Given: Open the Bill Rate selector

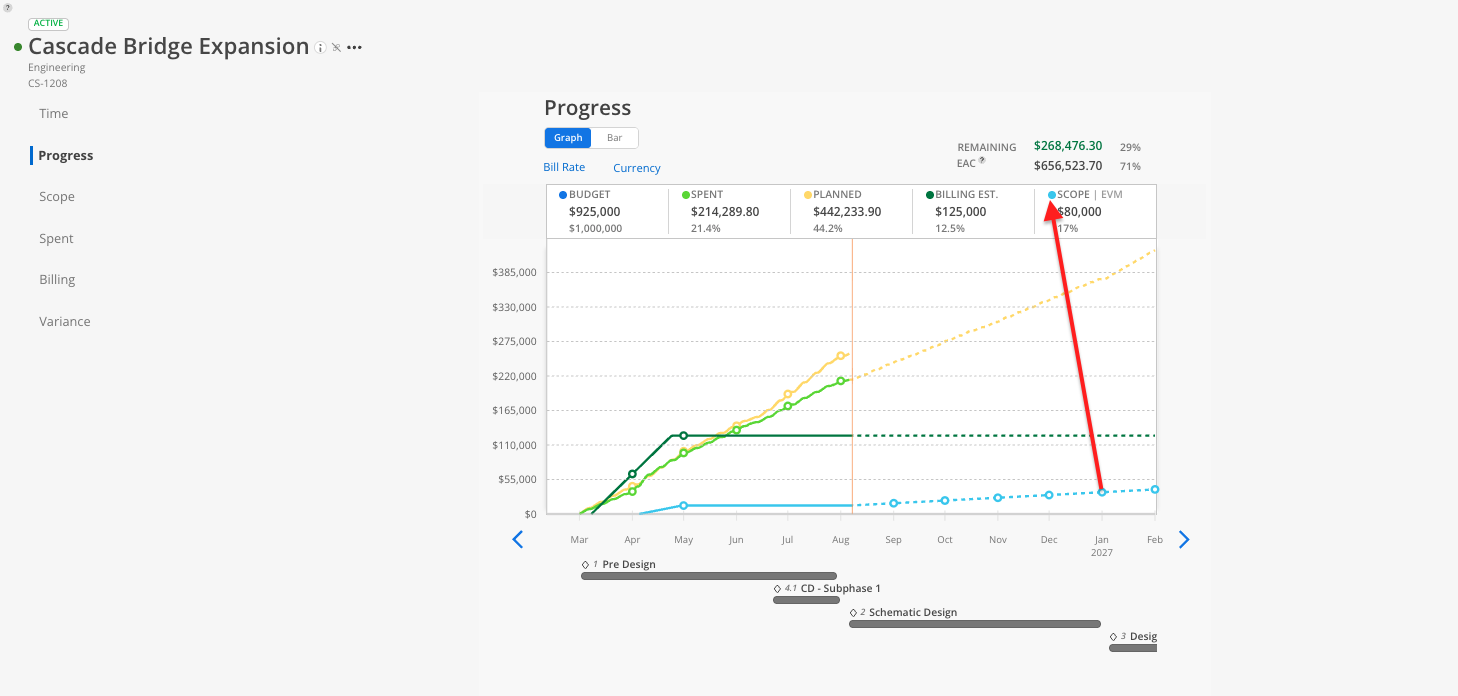Looking at the screenshot, I should 564,167.
